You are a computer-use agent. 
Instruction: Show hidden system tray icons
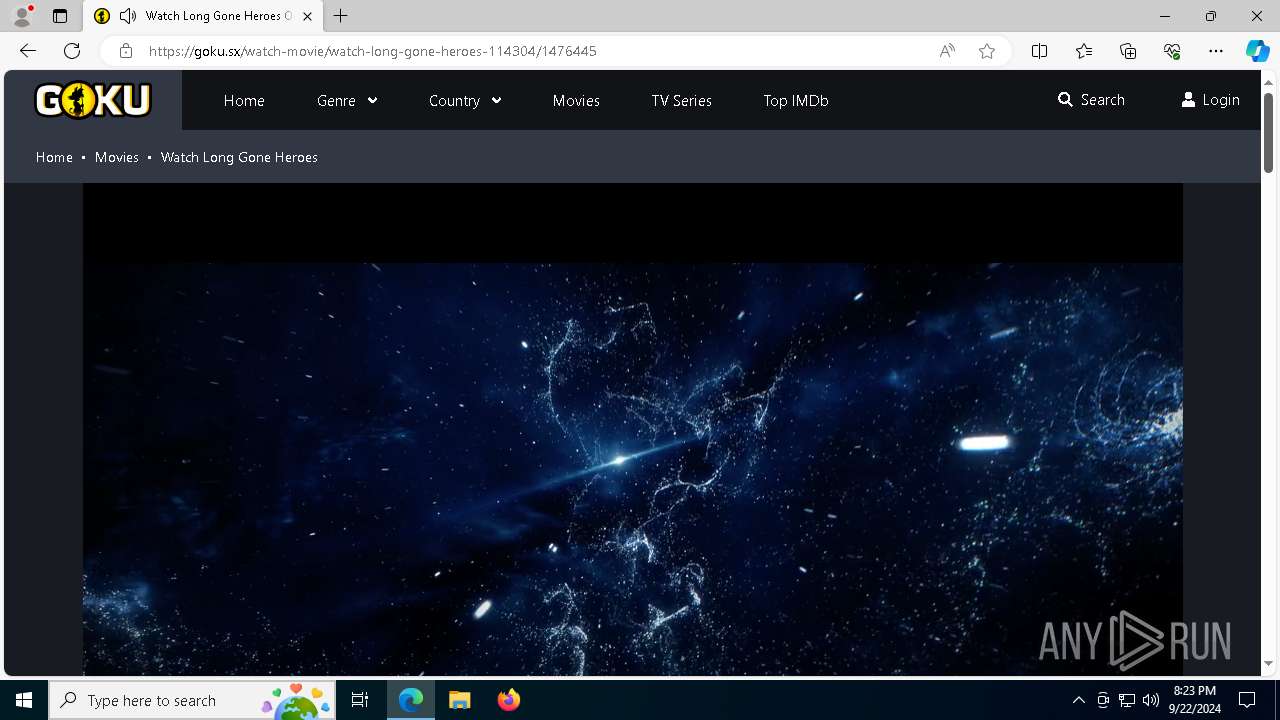coord(1078,700)
